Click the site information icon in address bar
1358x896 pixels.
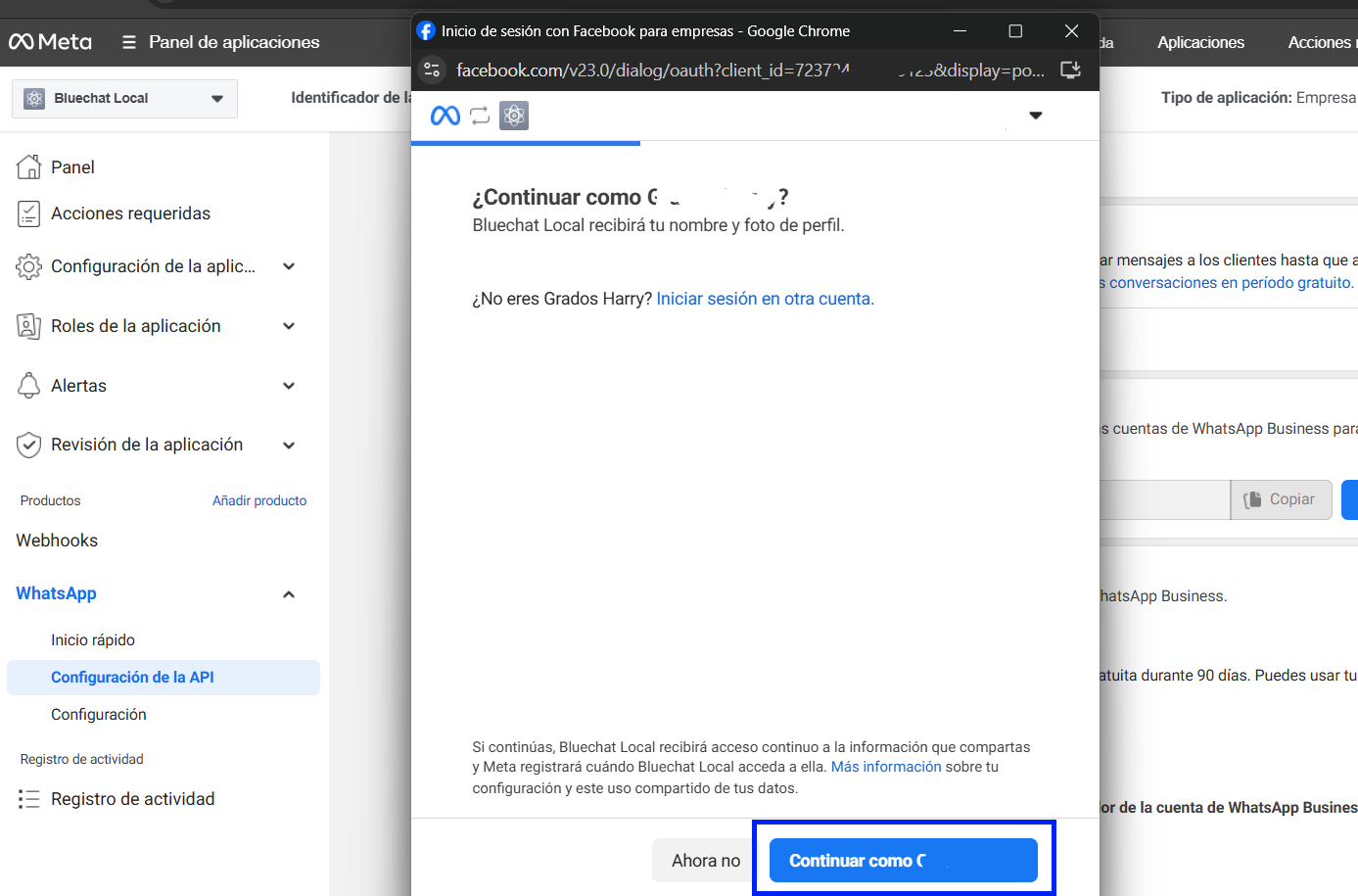(x=432, y=71)
